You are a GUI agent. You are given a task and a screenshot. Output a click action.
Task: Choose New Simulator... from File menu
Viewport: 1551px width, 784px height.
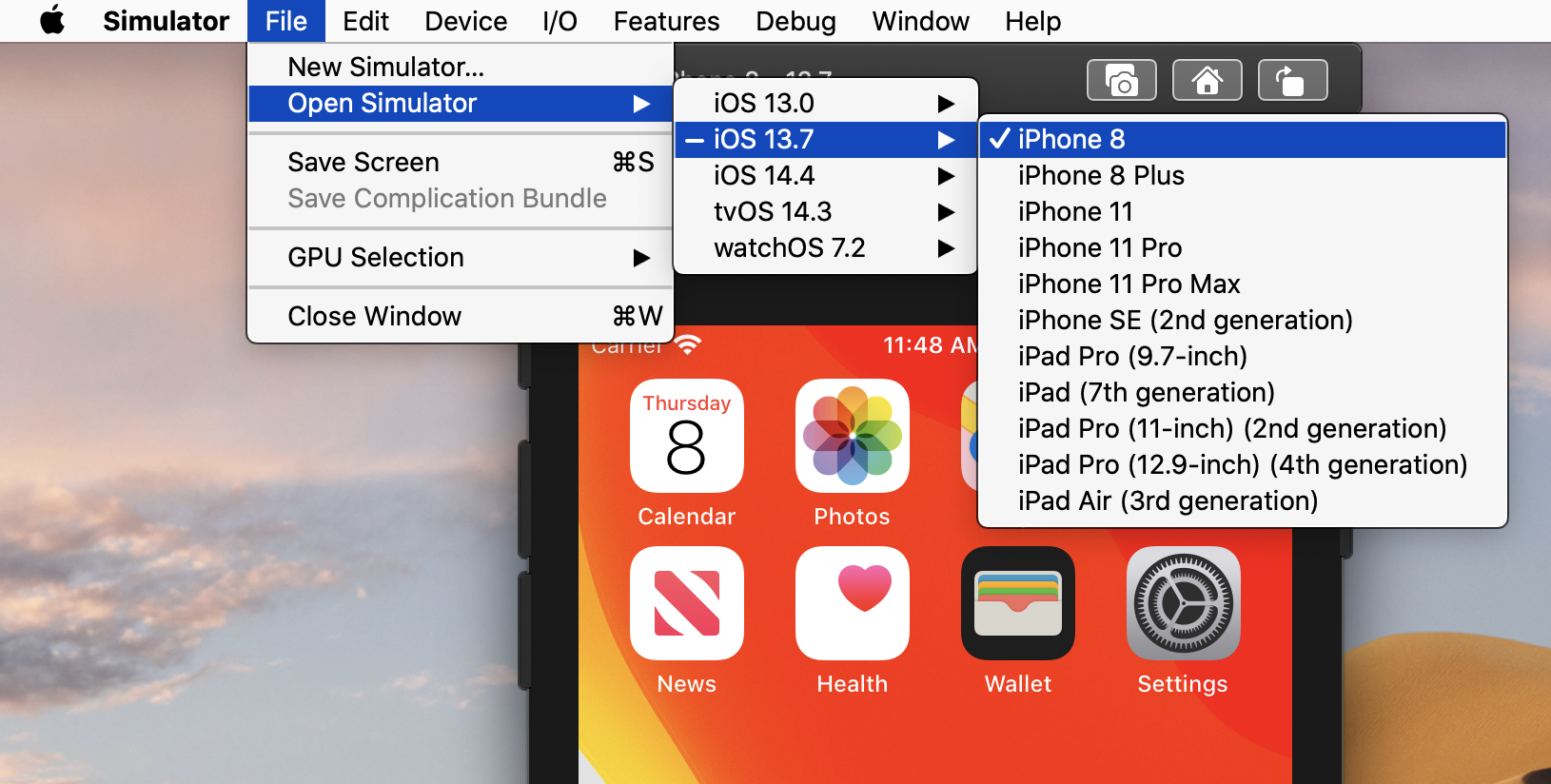[x=461, y=67]
